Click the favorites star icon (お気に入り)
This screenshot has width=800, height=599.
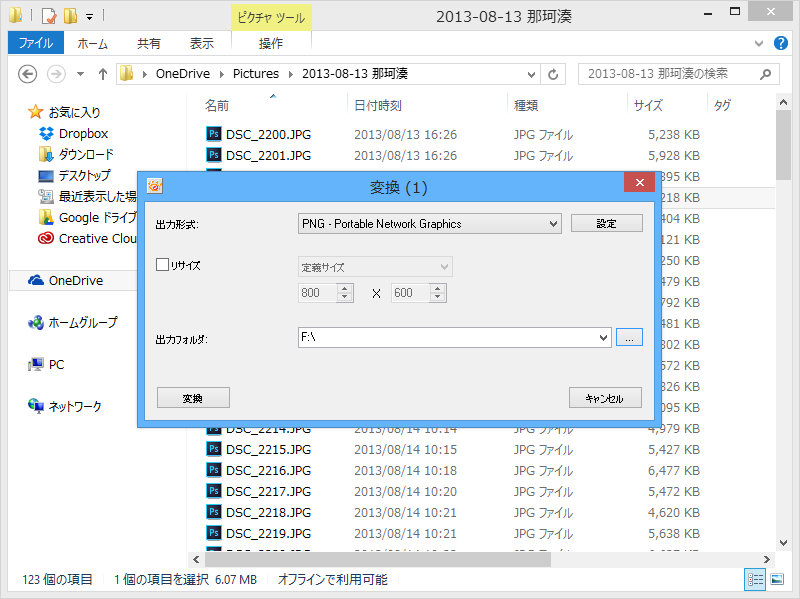(x=35, y=112)
